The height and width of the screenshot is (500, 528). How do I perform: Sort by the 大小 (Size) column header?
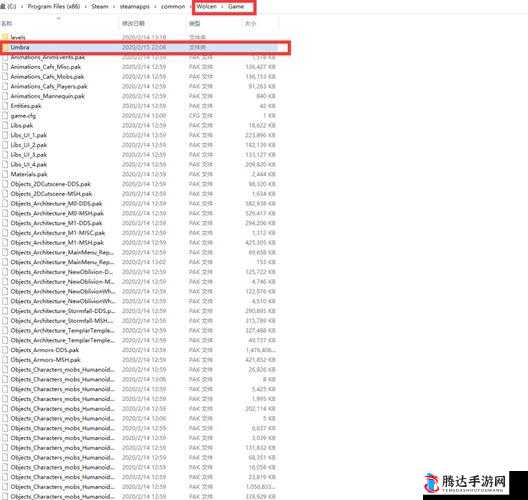click(x=251, y=24)
